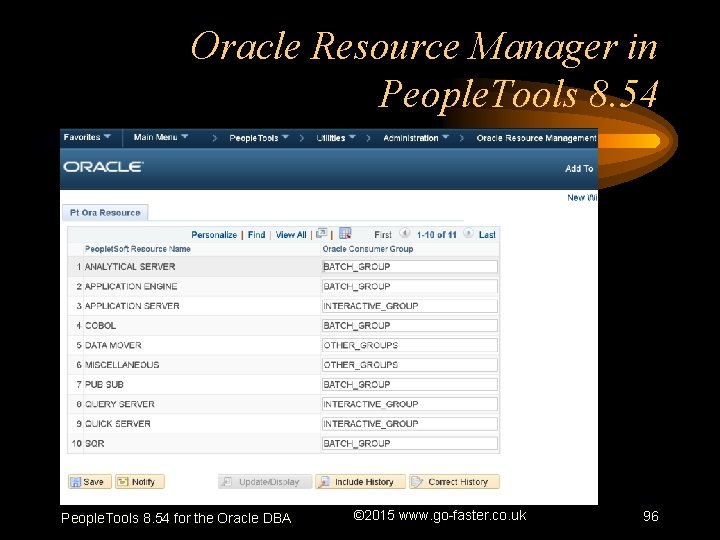Edit consumer group for MISCELLANEOUS
The height and width of the screenshot is (540, 720).
pos(410,365)
